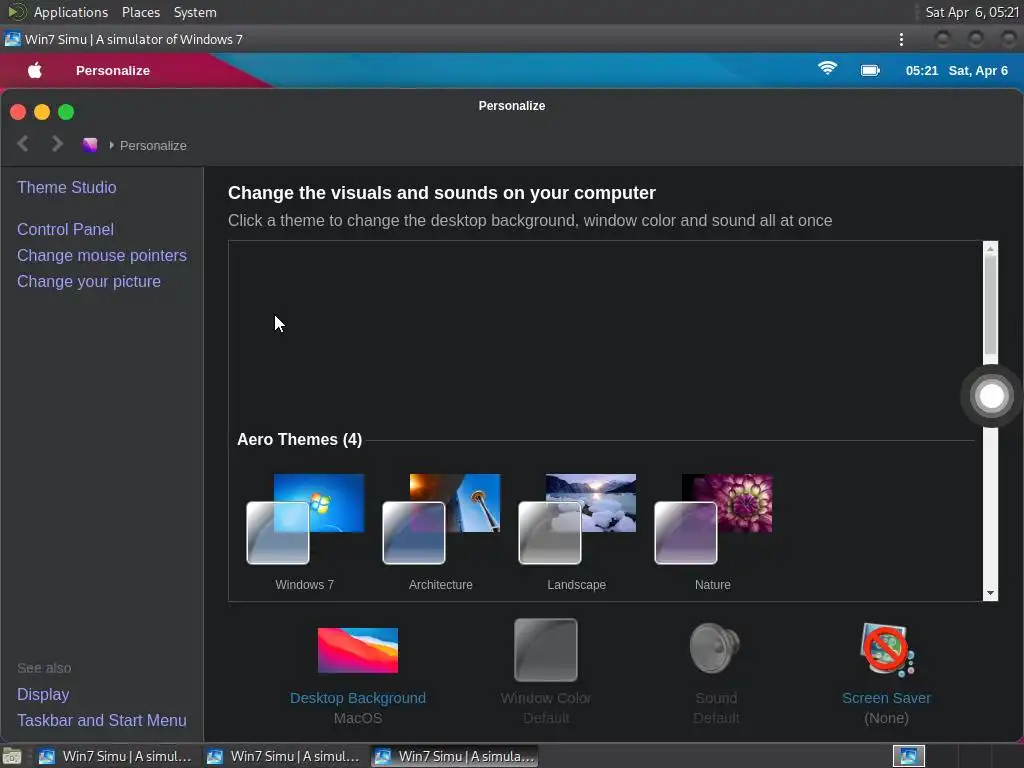This screenshot has height=768, width=1024.
Task: Click the Win7 Simu title bar icon
Action: [12, 39]
